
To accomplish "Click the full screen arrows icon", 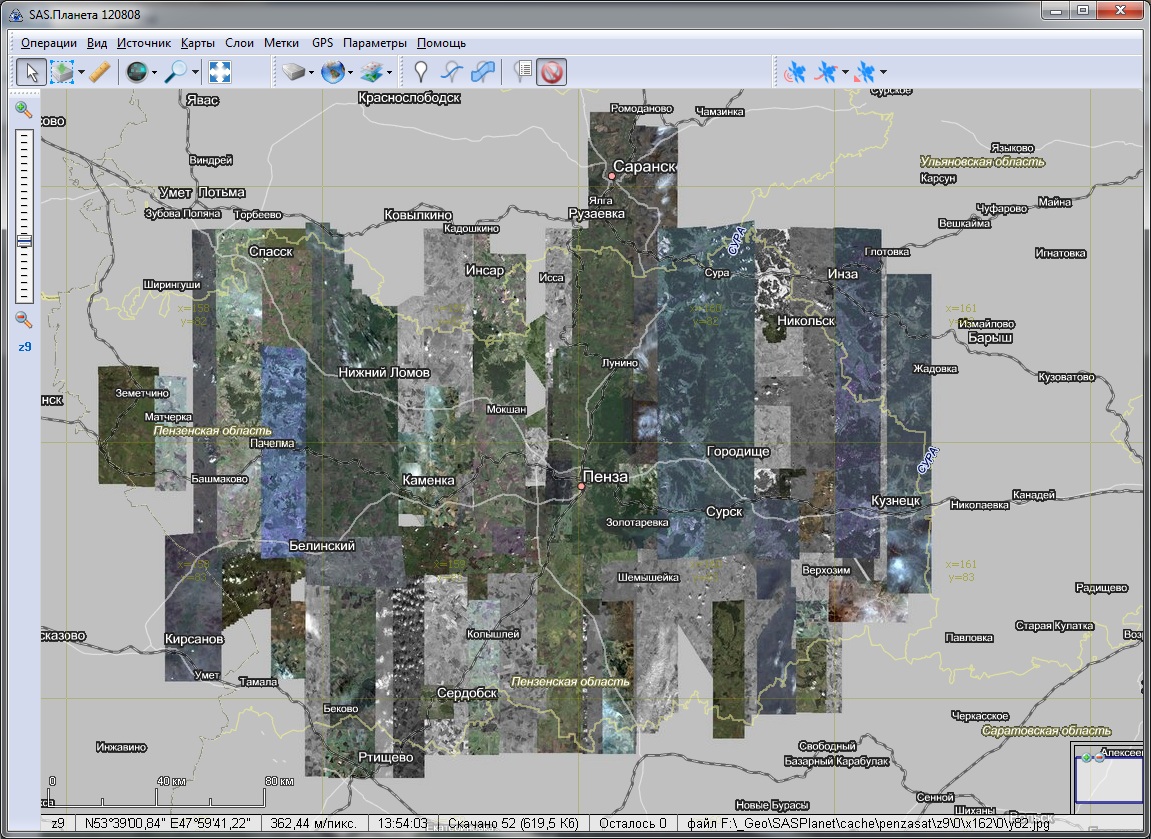I will click(x=220, y=72).
